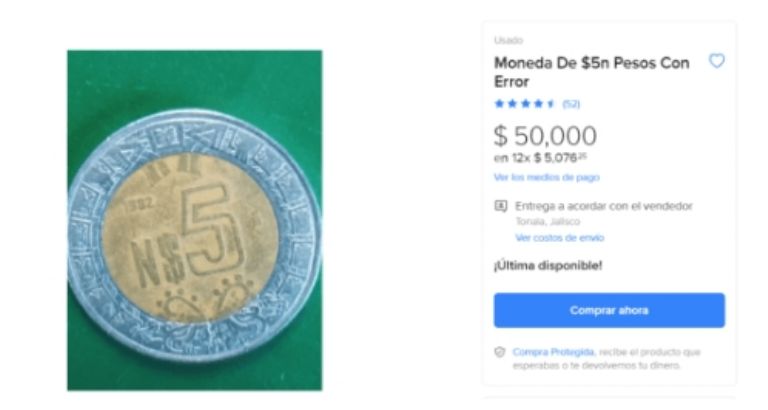Screen dimensions: 768x410
Task: Click the ¡Última disponible! notice
Action: click(x=548, y=266)
